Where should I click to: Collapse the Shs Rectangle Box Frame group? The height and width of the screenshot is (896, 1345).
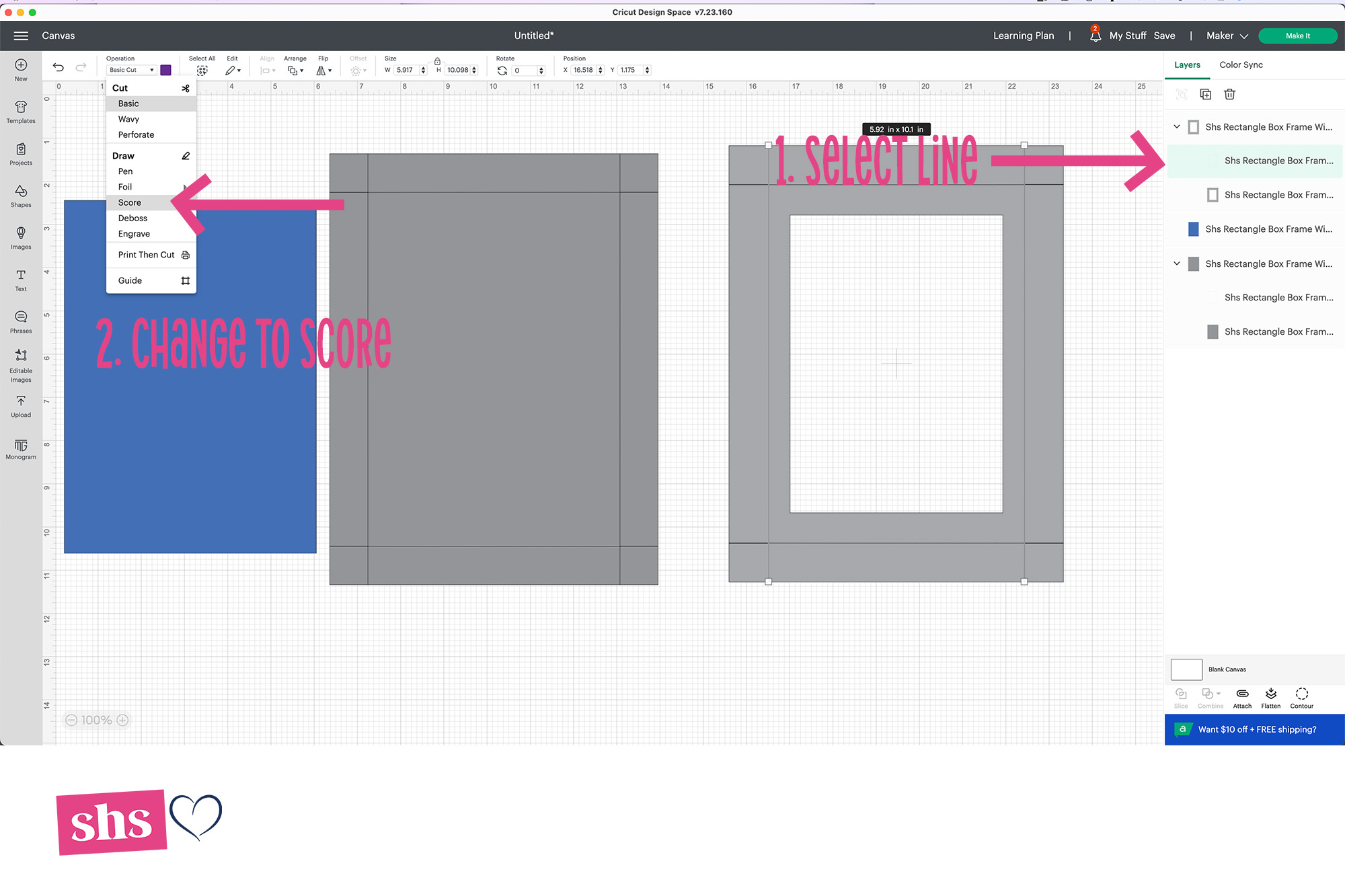point(1176,126)
